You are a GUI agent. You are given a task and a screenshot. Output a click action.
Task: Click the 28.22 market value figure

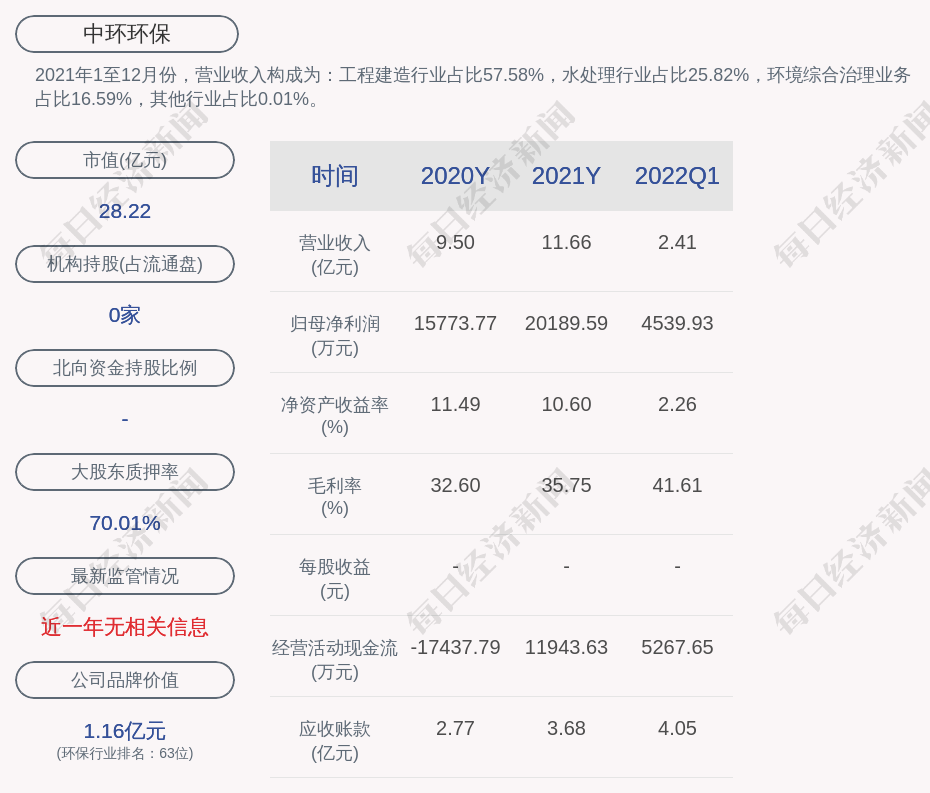[125, 211]
